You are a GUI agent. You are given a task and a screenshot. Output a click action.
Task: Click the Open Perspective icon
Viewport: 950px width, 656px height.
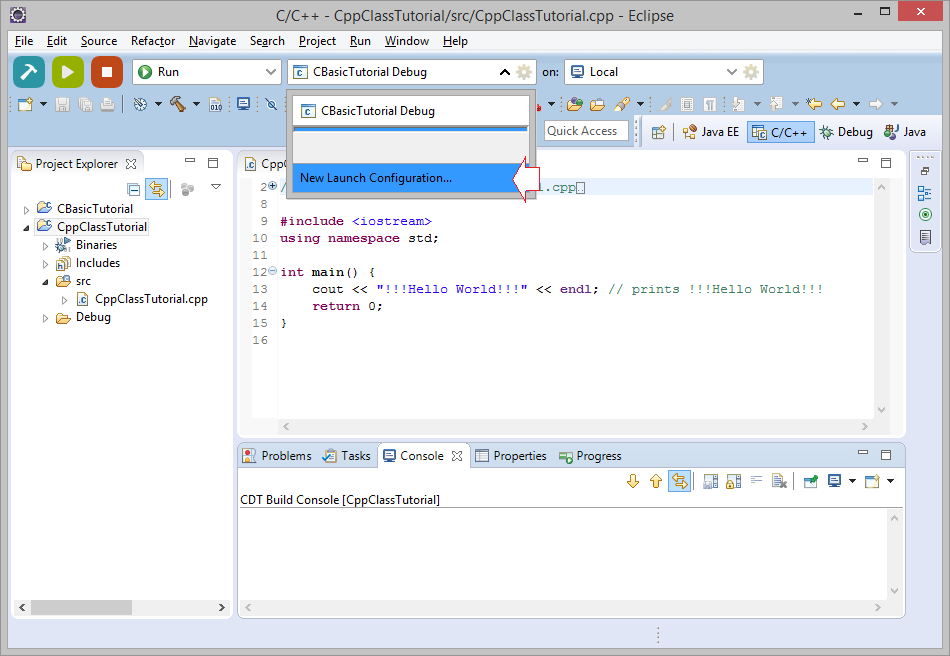point(659,132)
